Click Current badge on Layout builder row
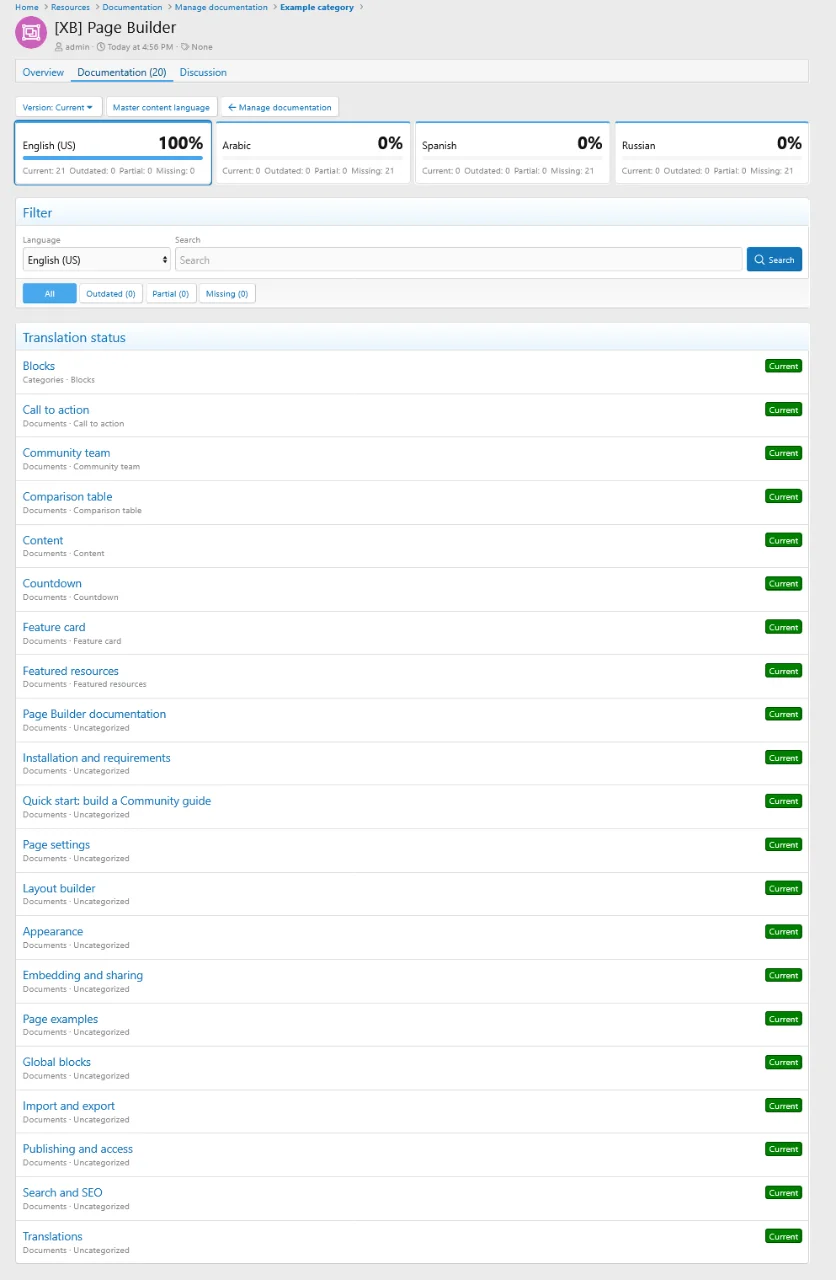836x1280 pixels. (783, 888)
